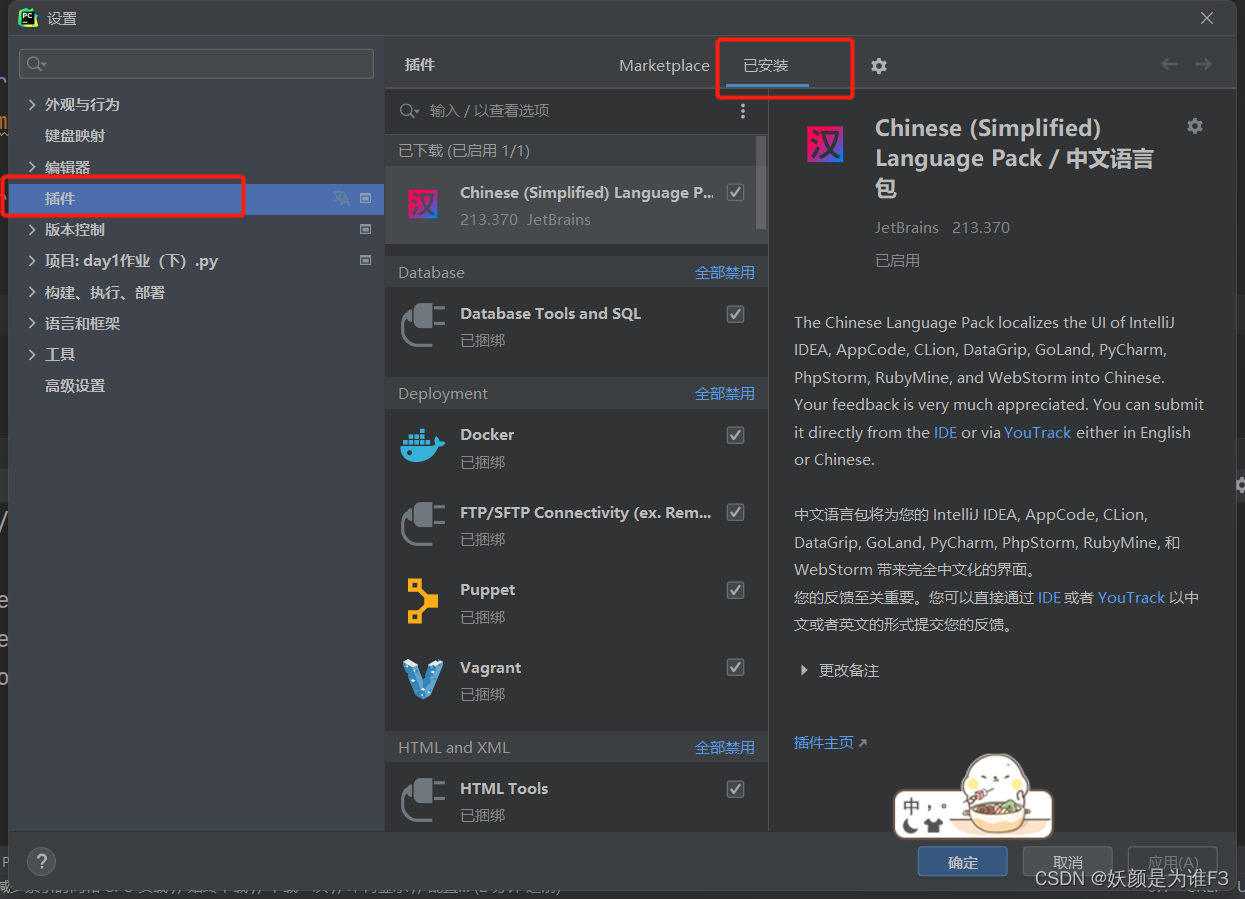Disable the Vagrant plugin checkbox
The height and width of the screenshot is (899, 1245).
(x=735, y=667)
